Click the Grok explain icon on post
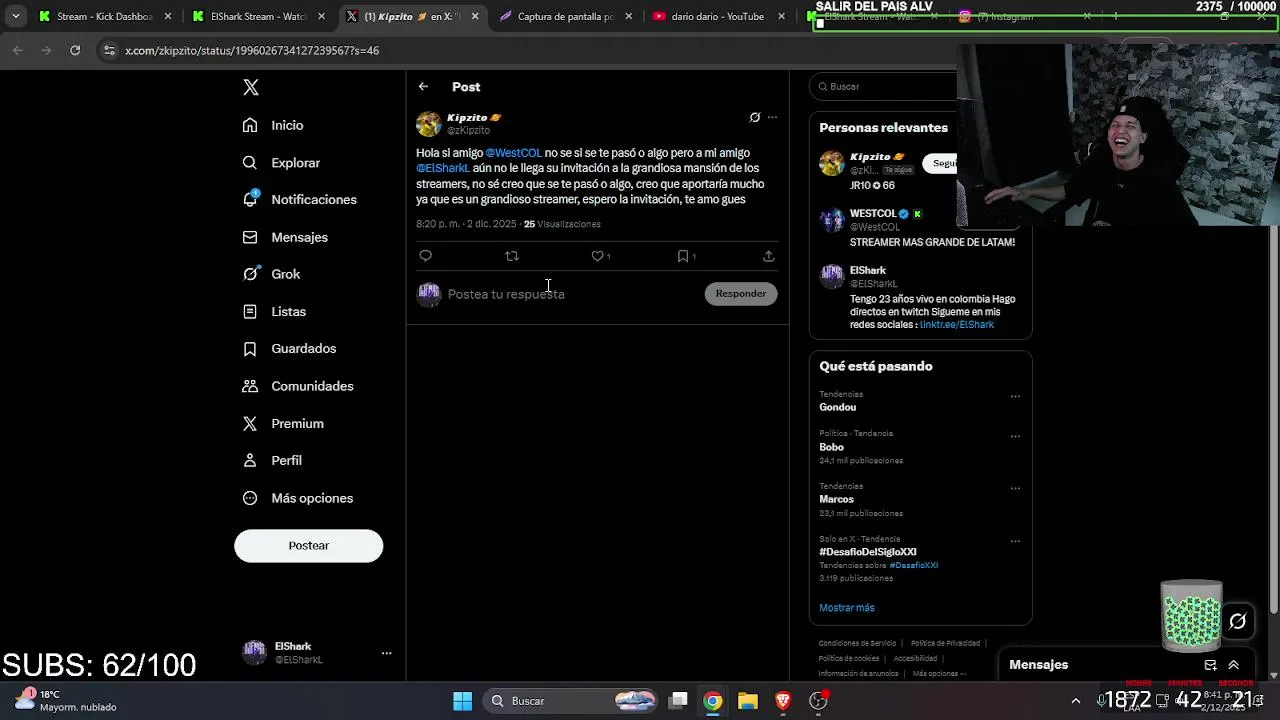Screen dimensions: 1280x720 click(755, 117)
